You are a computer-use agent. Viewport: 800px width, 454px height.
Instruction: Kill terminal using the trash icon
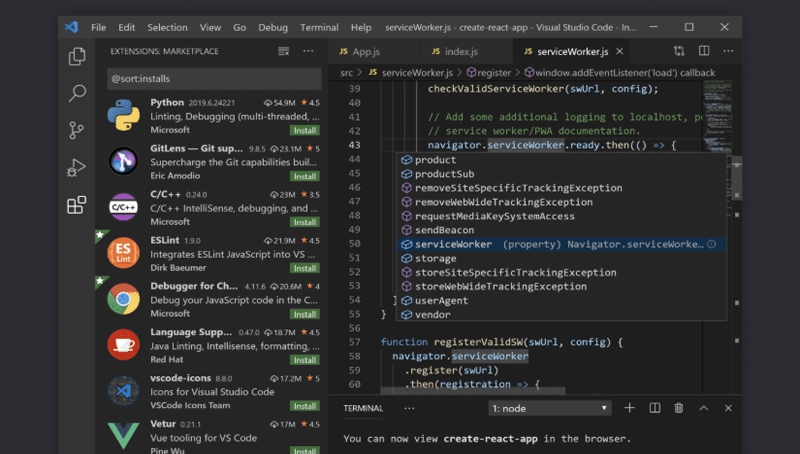[679, 408]
